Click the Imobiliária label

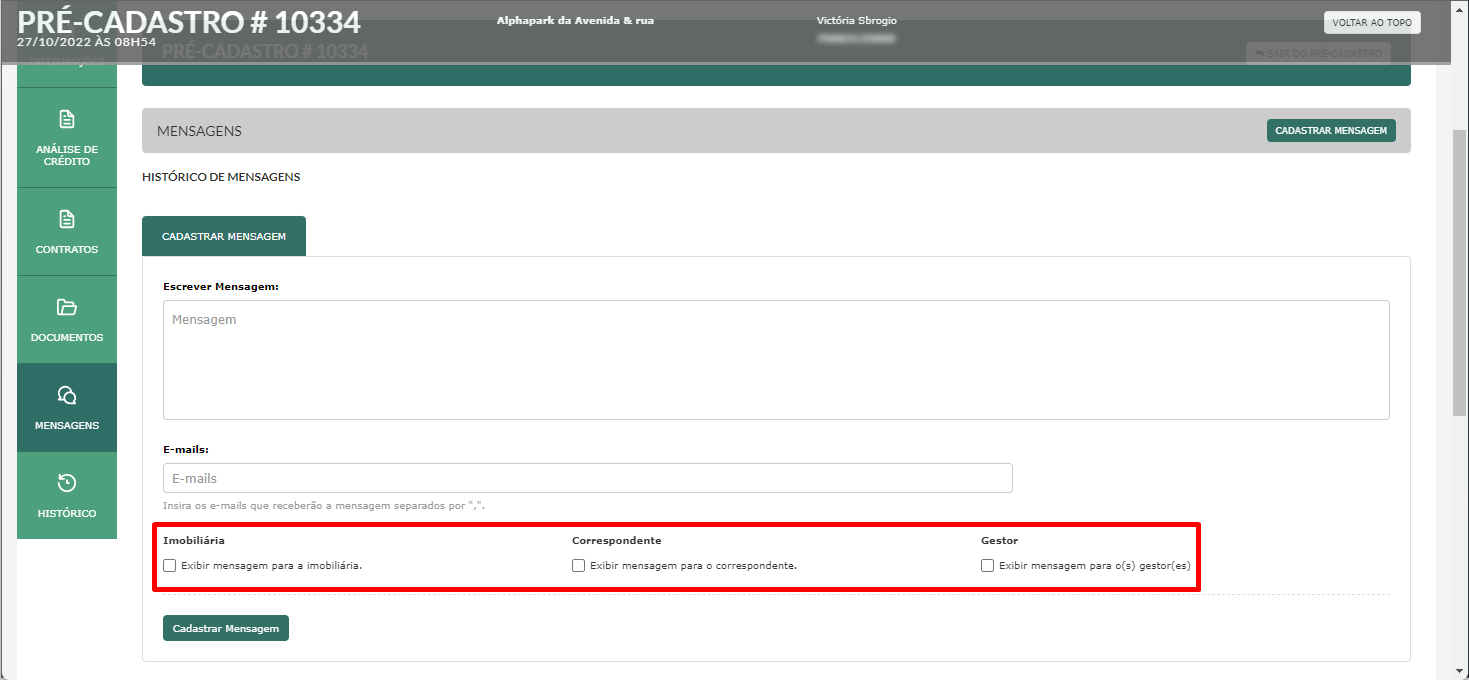194,541
